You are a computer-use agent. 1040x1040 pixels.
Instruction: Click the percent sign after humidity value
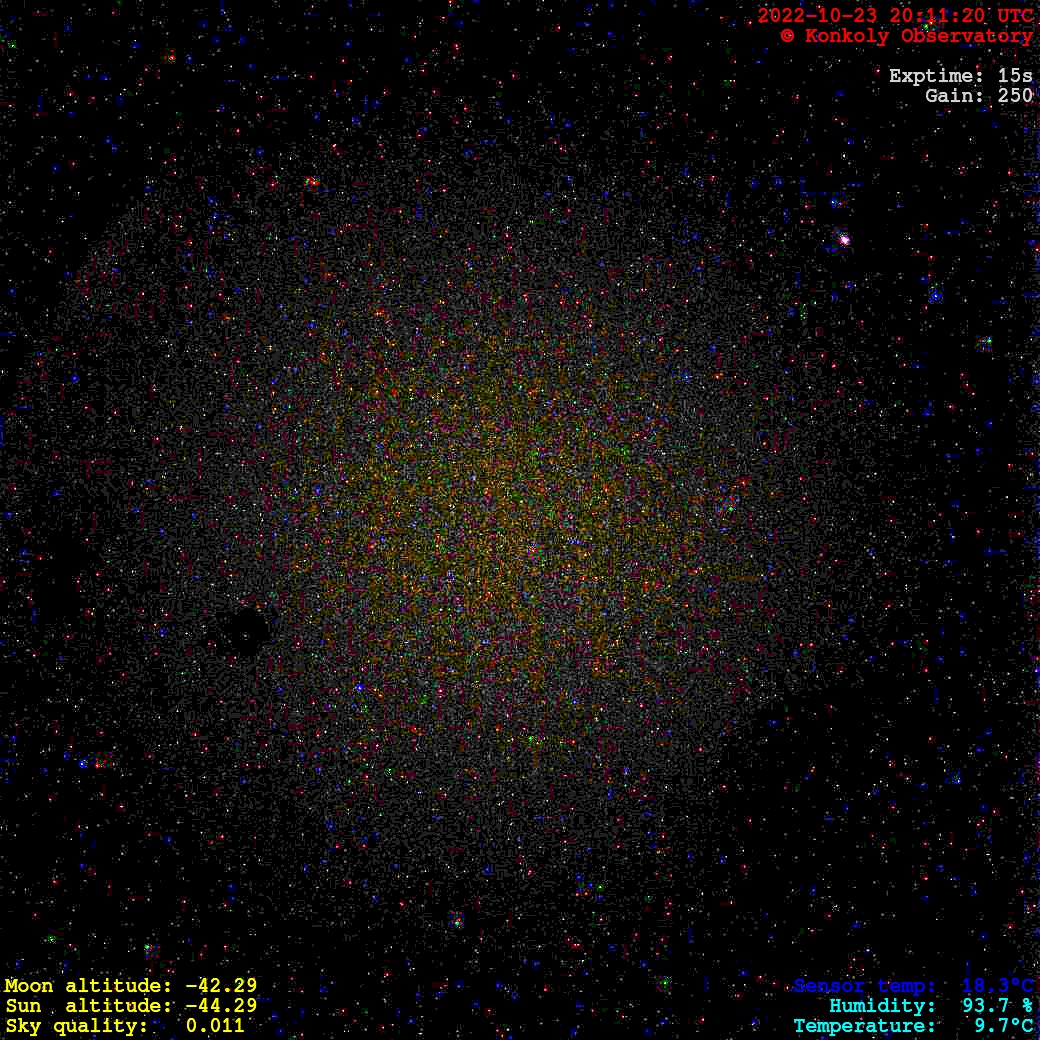click(1027, 1006)
